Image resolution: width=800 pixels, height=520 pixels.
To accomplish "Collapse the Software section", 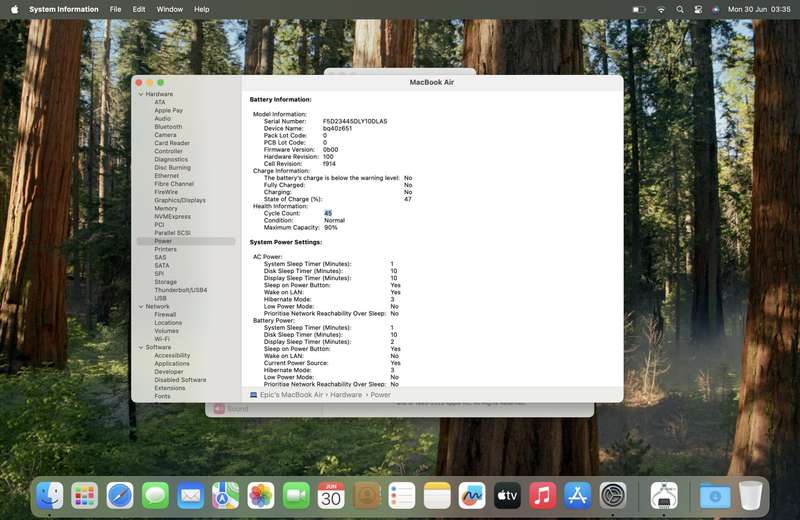I will [x=141, y=348].
